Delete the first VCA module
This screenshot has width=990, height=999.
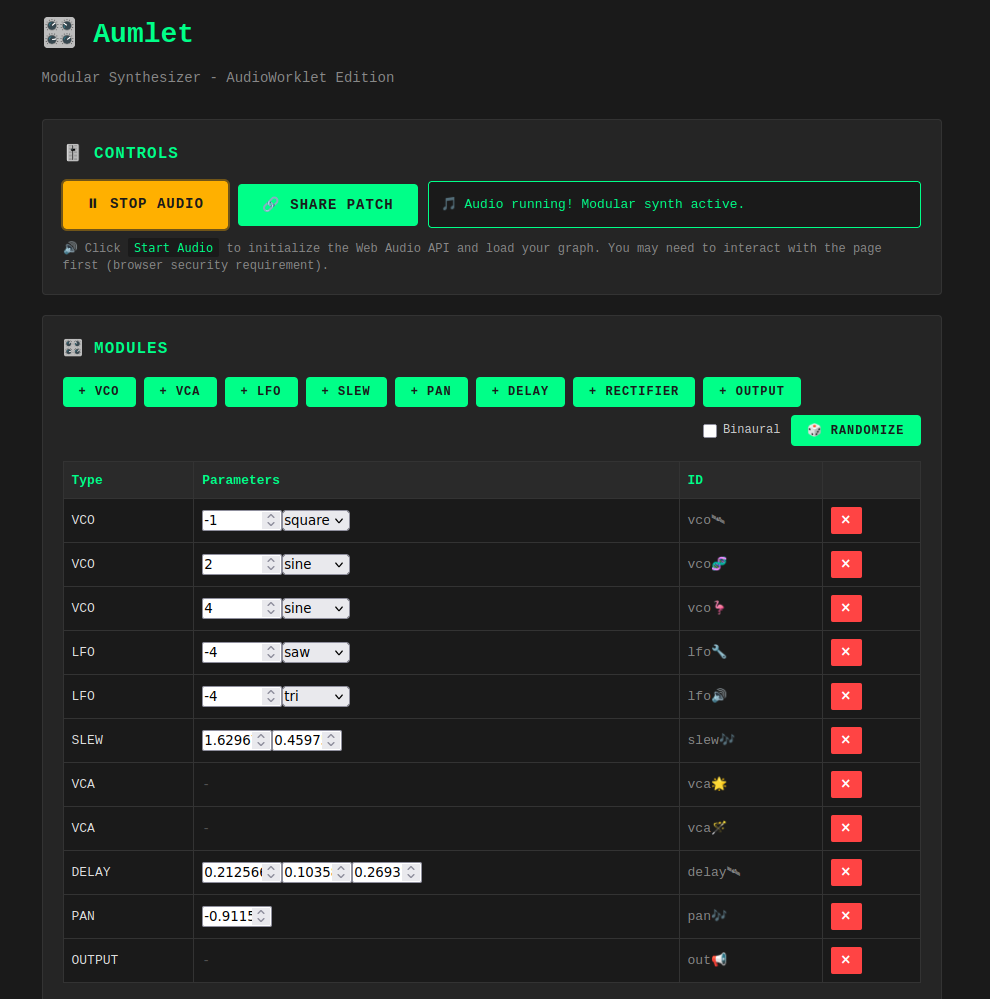pyautogui.click(x=845, y=784)
